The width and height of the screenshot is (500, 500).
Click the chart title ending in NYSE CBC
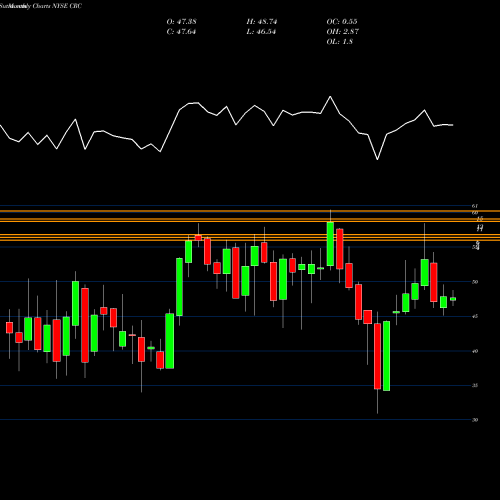tap(41, 6)
